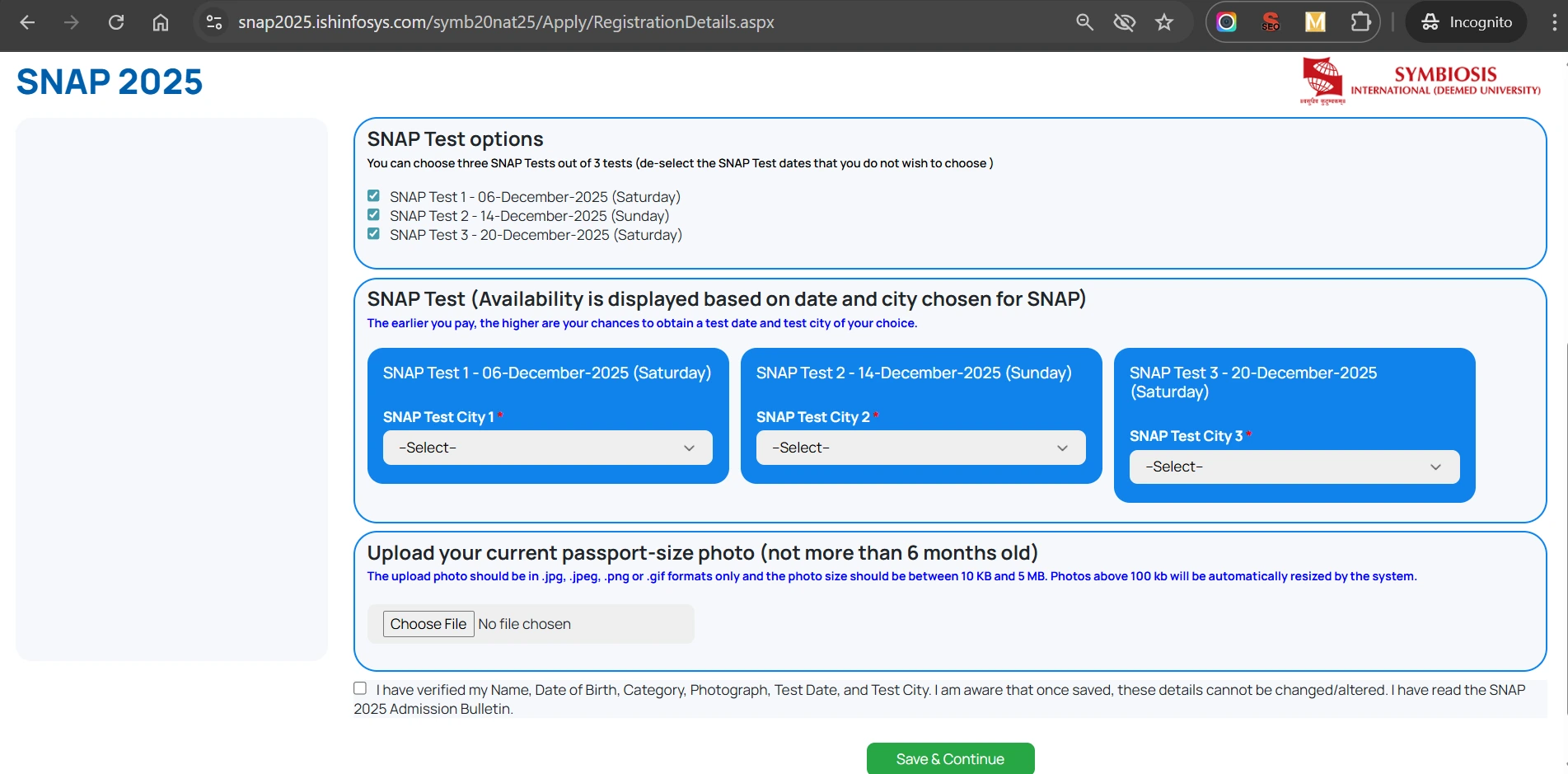Click the tracking protection eye icon
This screenshot has width=1568, height=774.
pos(1124,22)
